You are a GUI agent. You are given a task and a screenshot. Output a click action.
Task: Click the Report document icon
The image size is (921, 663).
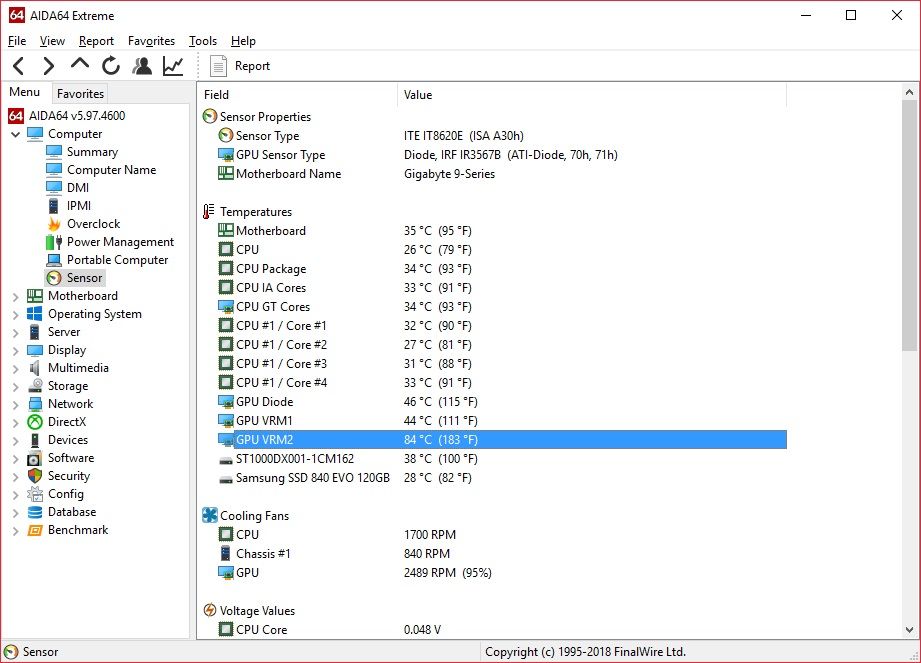(218, 66)
